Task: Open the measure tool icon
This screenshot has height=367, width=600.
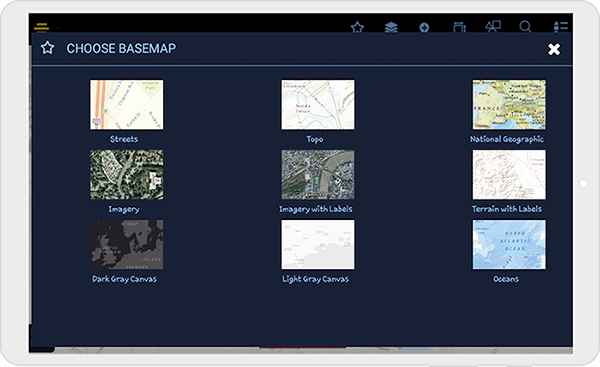Action: click(460, 27)
